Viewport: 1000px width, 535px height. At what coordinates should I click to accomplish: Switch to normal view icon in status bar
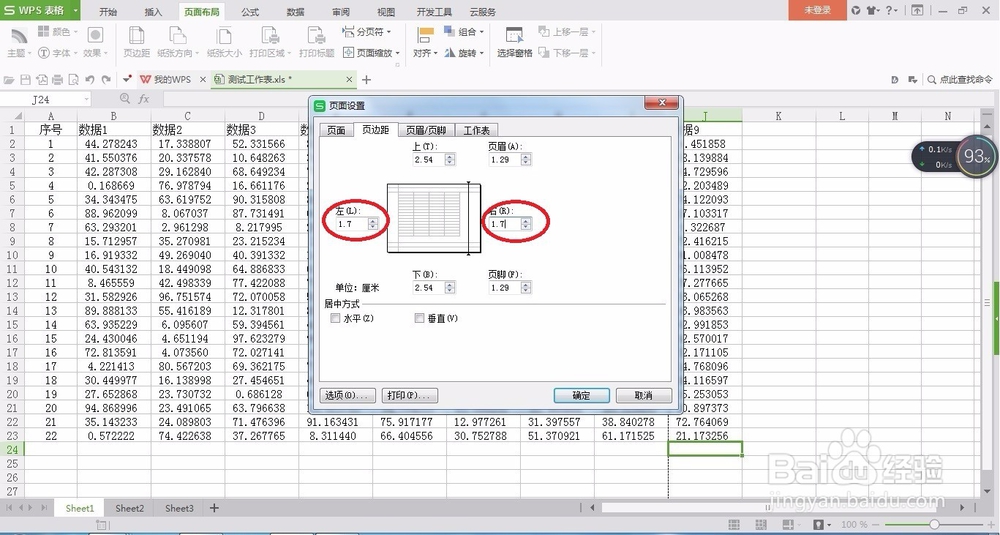pyautogui.click(x=734, y=525)
